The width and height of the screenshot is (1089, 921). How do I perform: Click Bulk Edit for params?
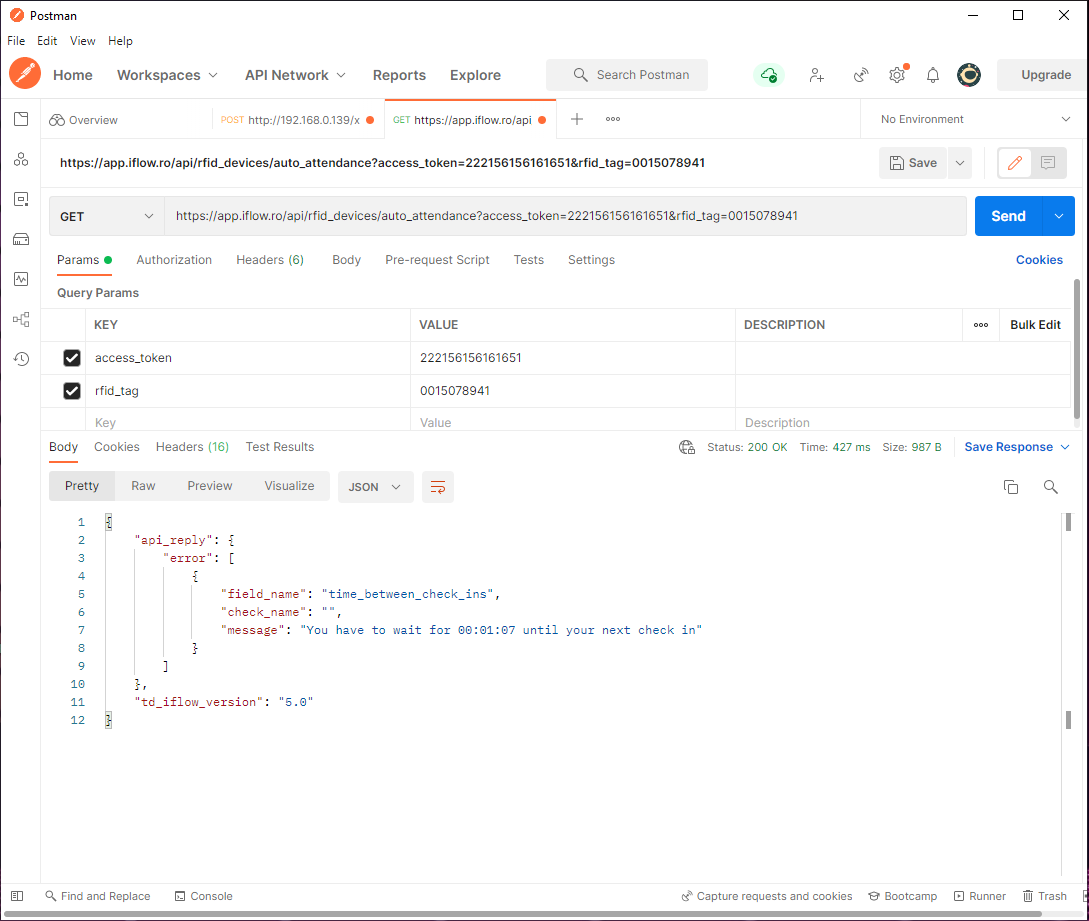pos(1035,325)
